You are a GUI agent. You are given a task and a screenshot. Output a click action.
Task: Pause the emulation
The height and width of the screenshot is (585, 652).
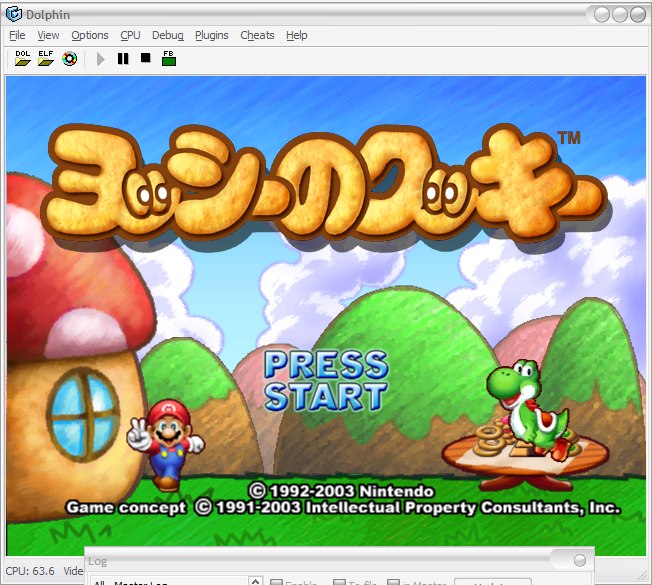point(123,59)
